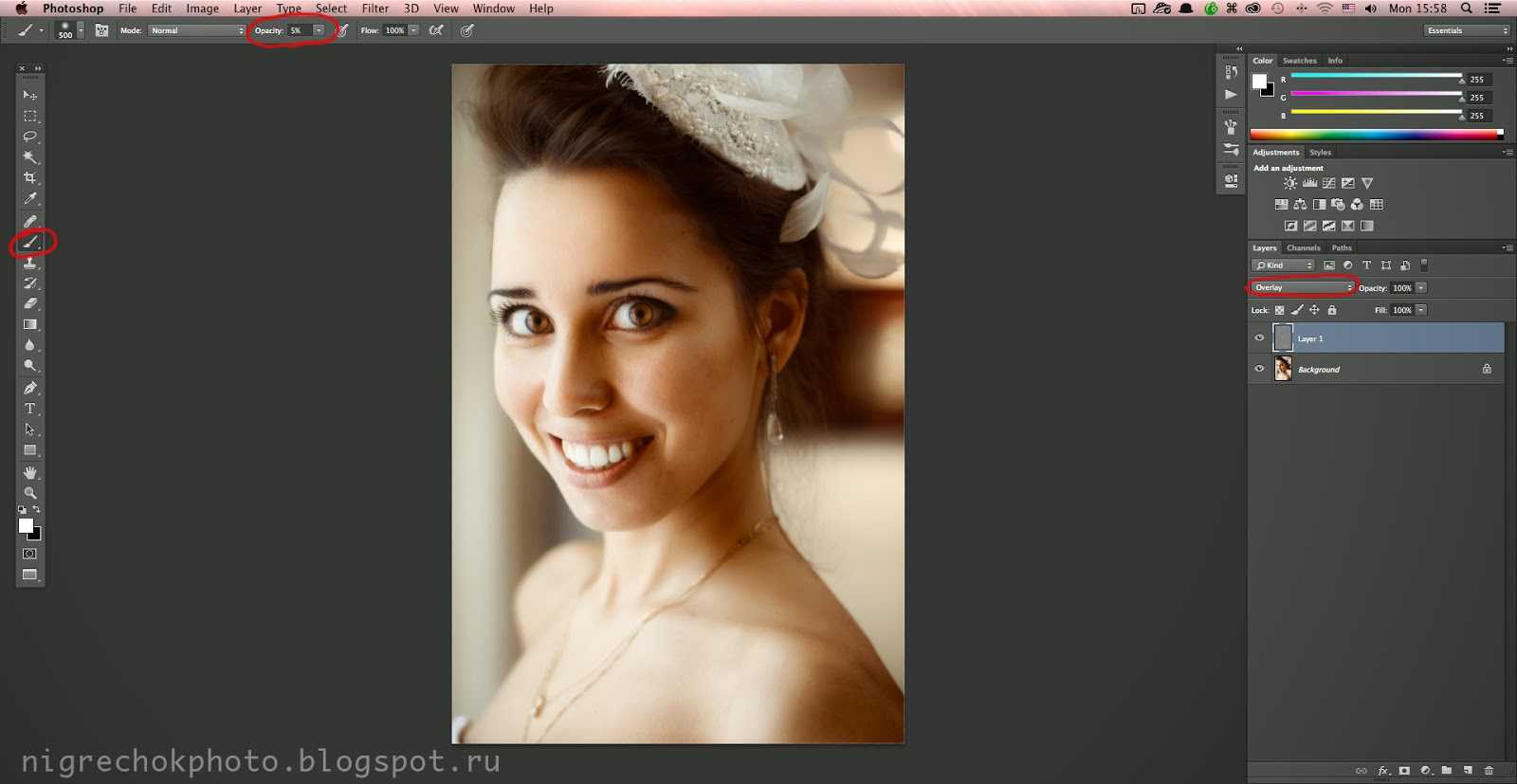This screenshot has width=1517, height=784.
Task: Select the Brush tool in the toolbar
Action: (30, 242)
